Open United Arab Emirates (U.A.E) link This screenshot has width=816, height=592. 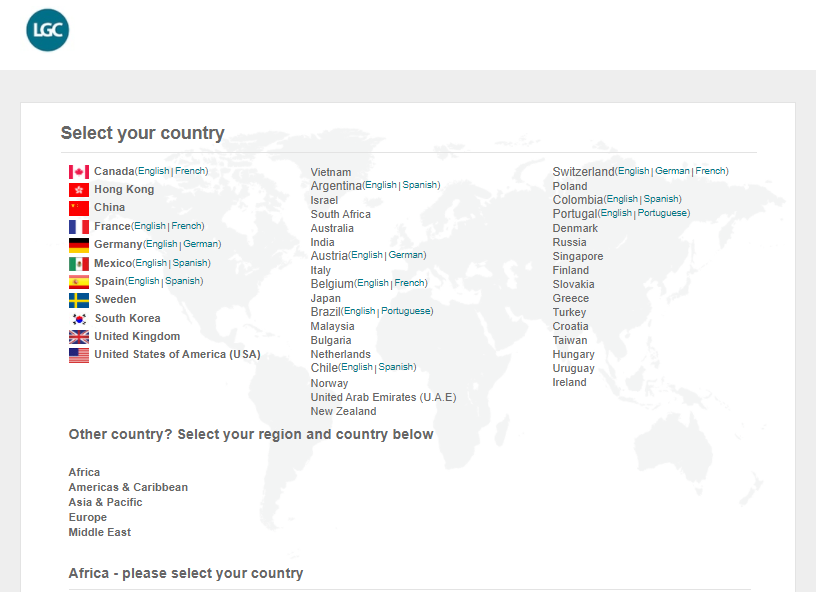(x=384, y=397)
